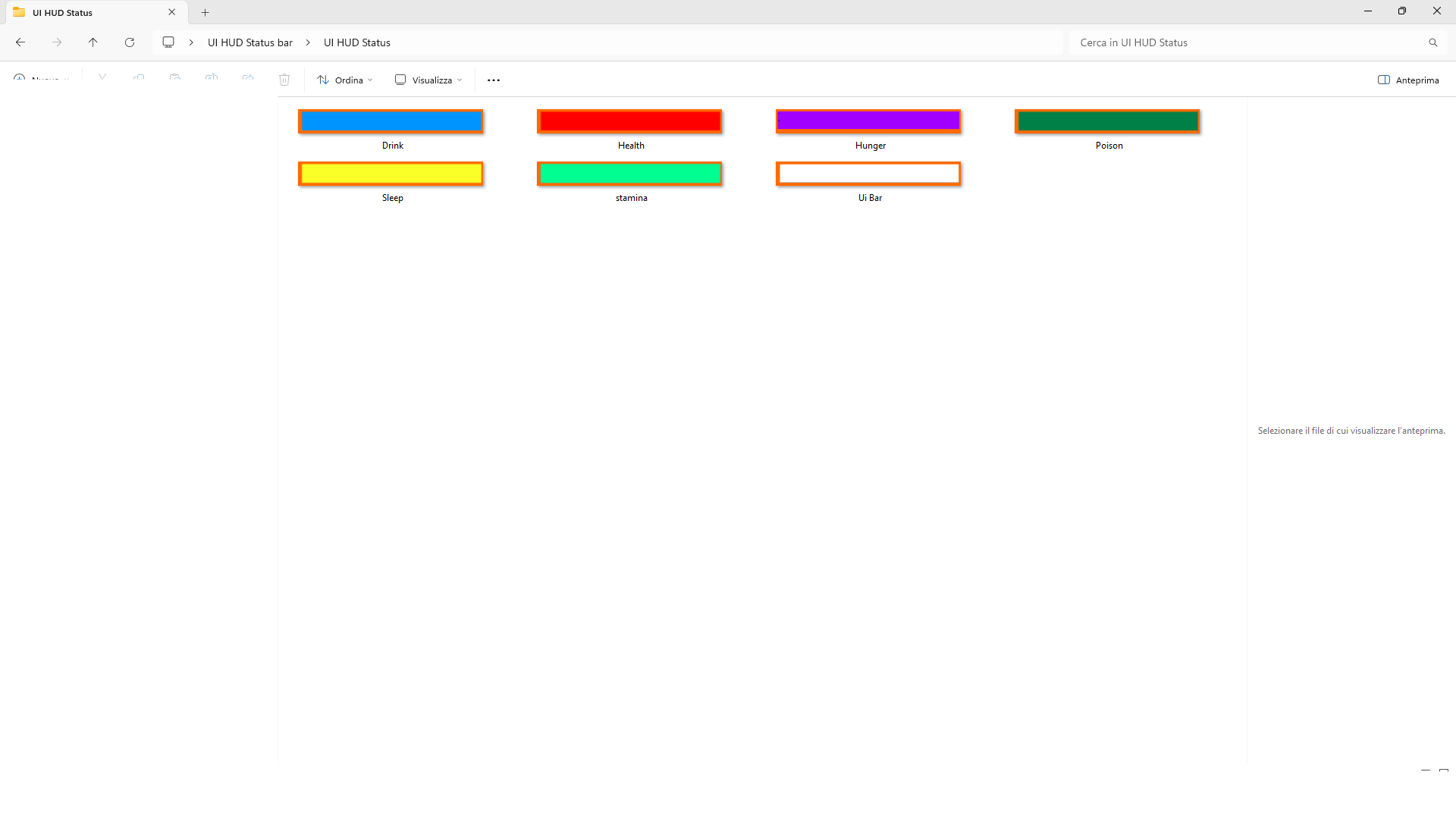Expand the Ordina sort dropdown
This screenshot has width=1456, height=819.
(345, 80)
